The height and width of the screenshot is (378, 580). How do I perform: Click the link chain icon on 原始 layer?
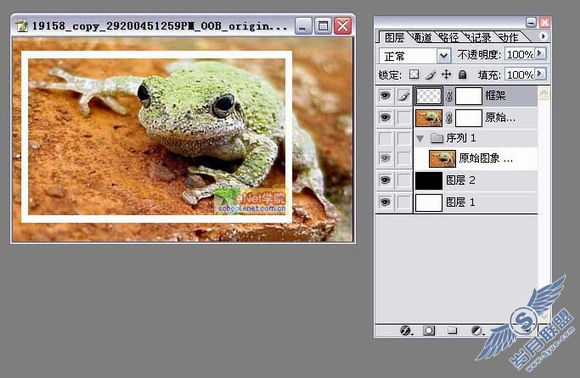click(449, 118)
